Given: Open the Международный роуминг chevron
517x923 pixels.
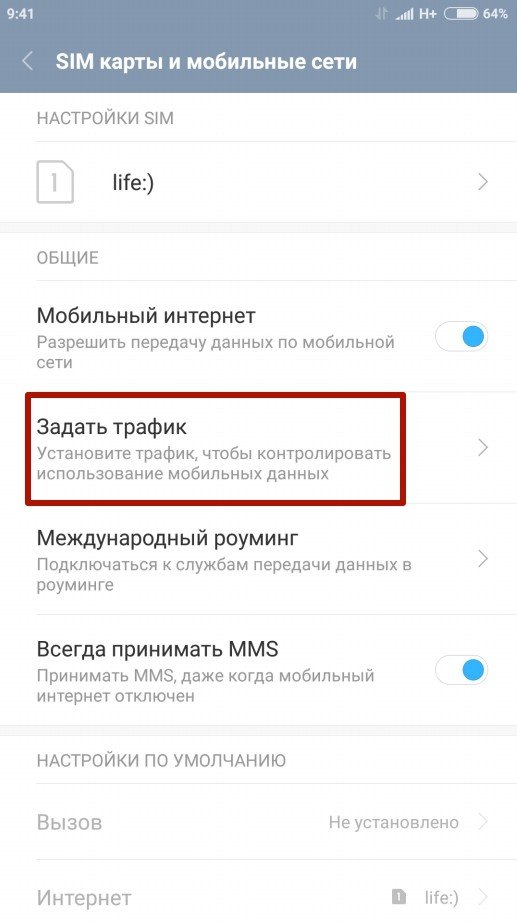Looking at the screenshot, I should (483, 559).
